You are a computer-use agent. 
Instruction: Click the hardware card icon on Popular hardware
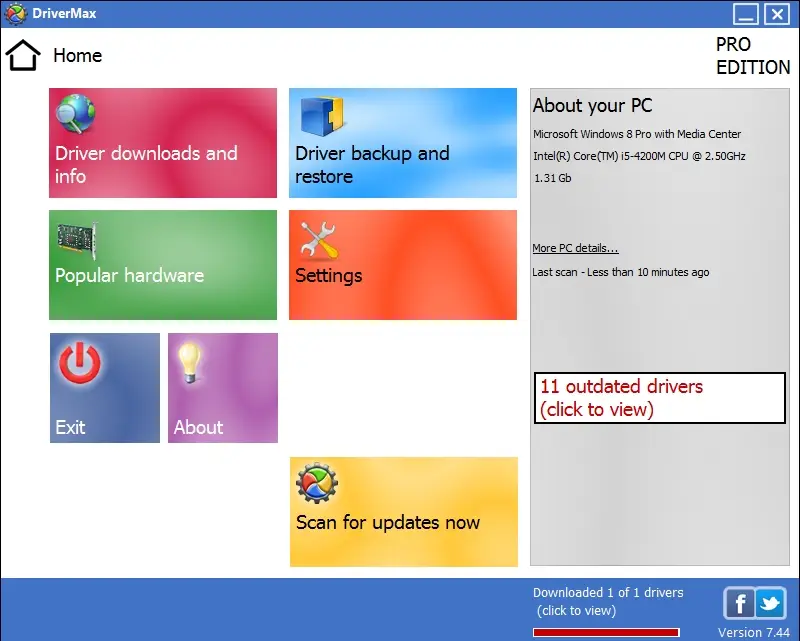click(x=77, y=239)
